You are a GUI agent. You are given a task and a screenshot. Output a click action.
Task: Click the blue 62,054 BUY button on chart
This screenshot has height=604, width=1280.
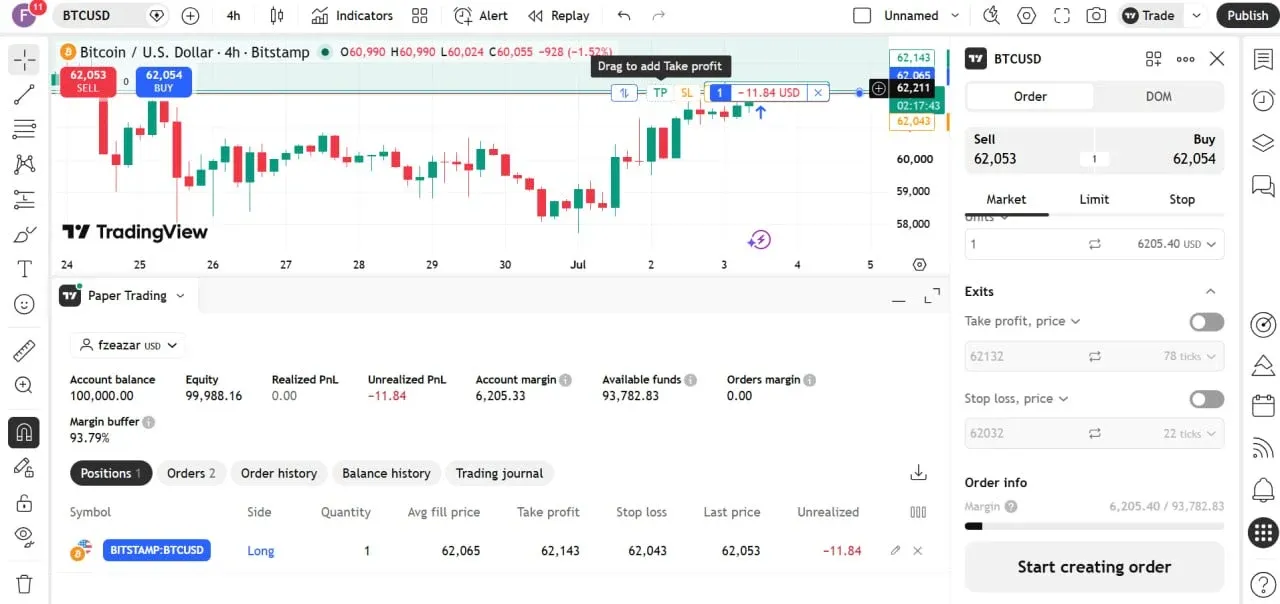point(164,81)
